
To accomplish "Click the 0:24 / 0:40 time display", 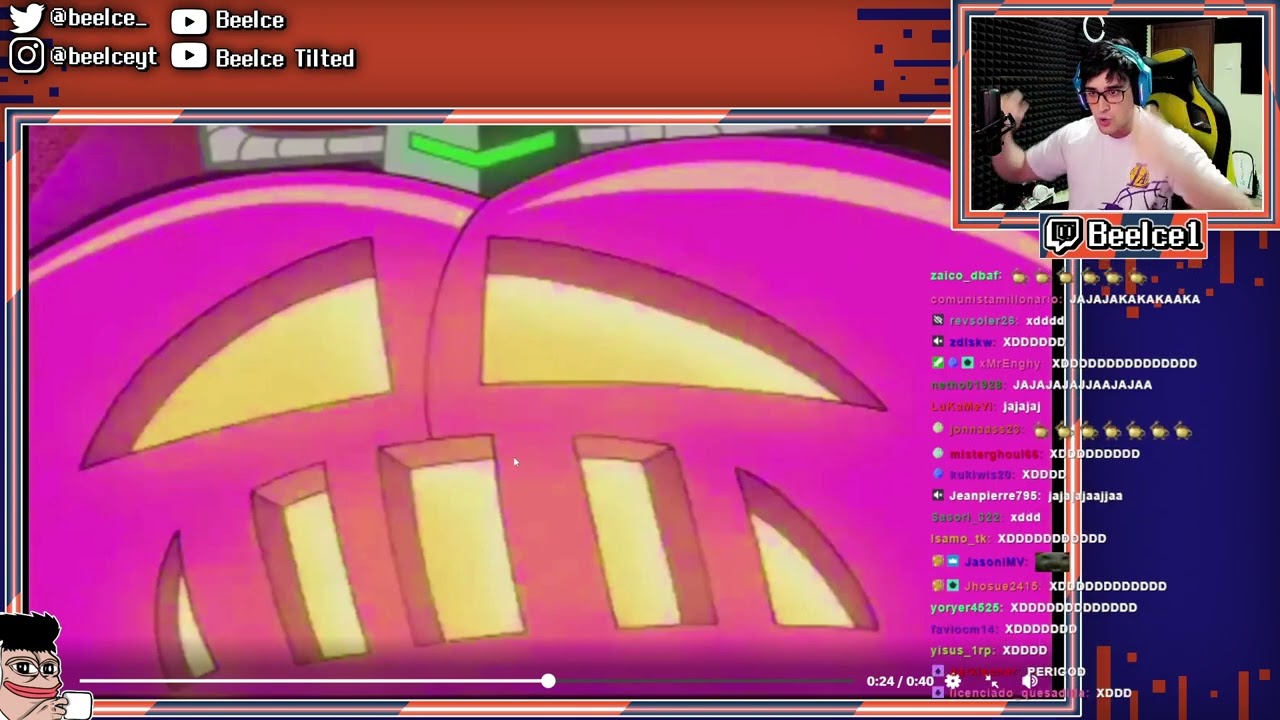I will pos(900,681).
